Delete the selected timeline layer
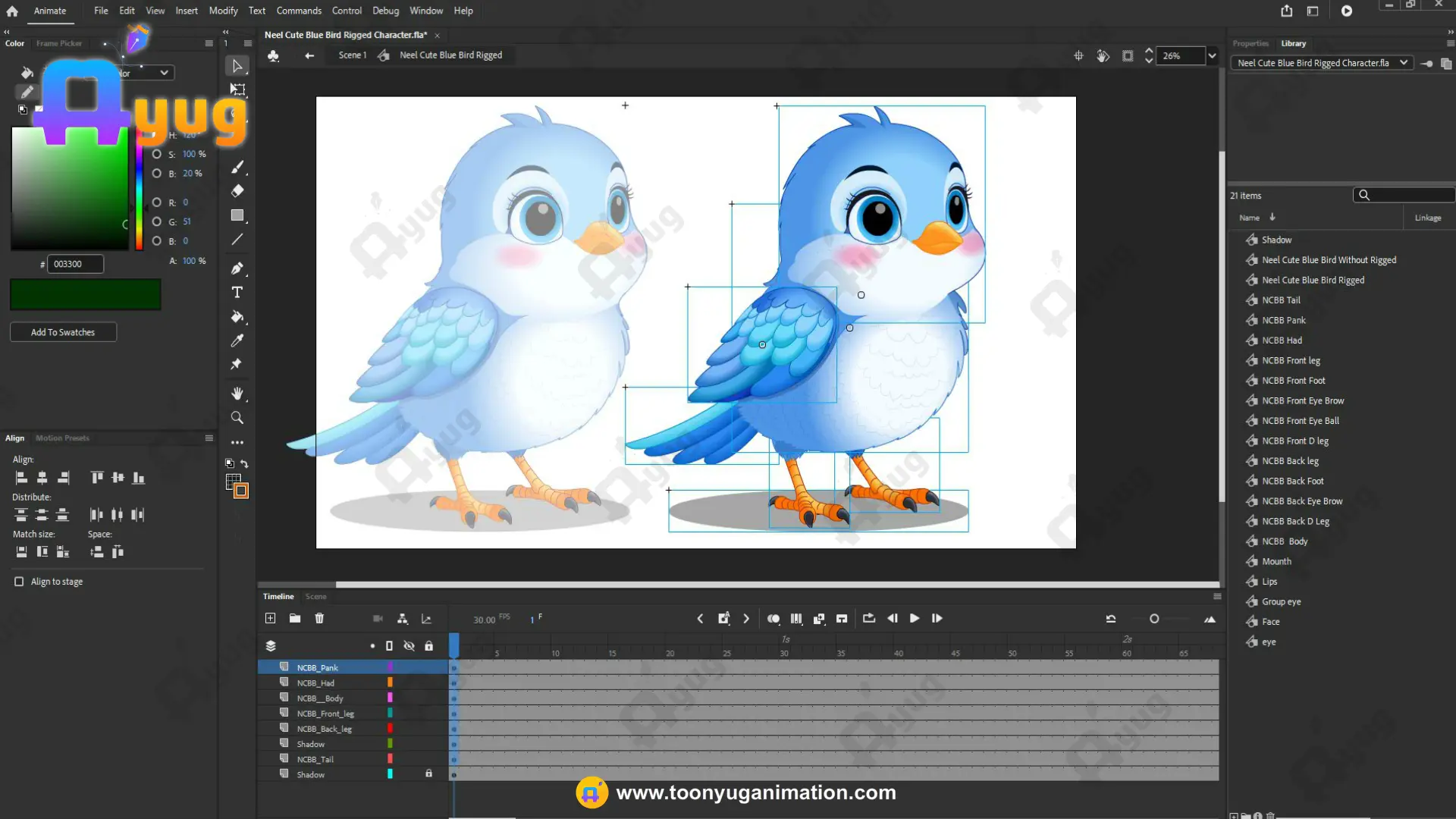The image size is (1456, 819). [x=319, y=619]
